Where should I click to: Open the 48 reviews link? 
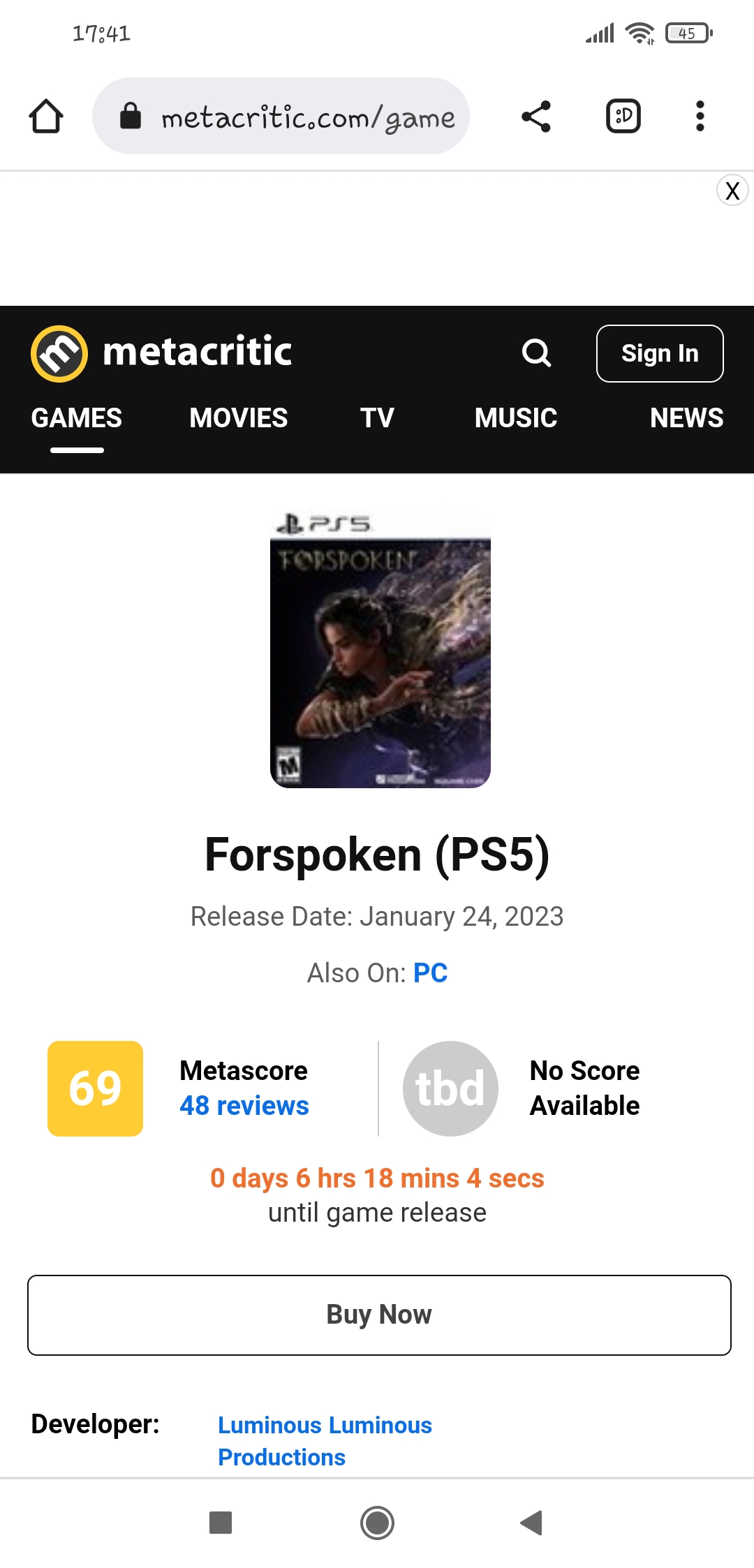[244, 1106]
